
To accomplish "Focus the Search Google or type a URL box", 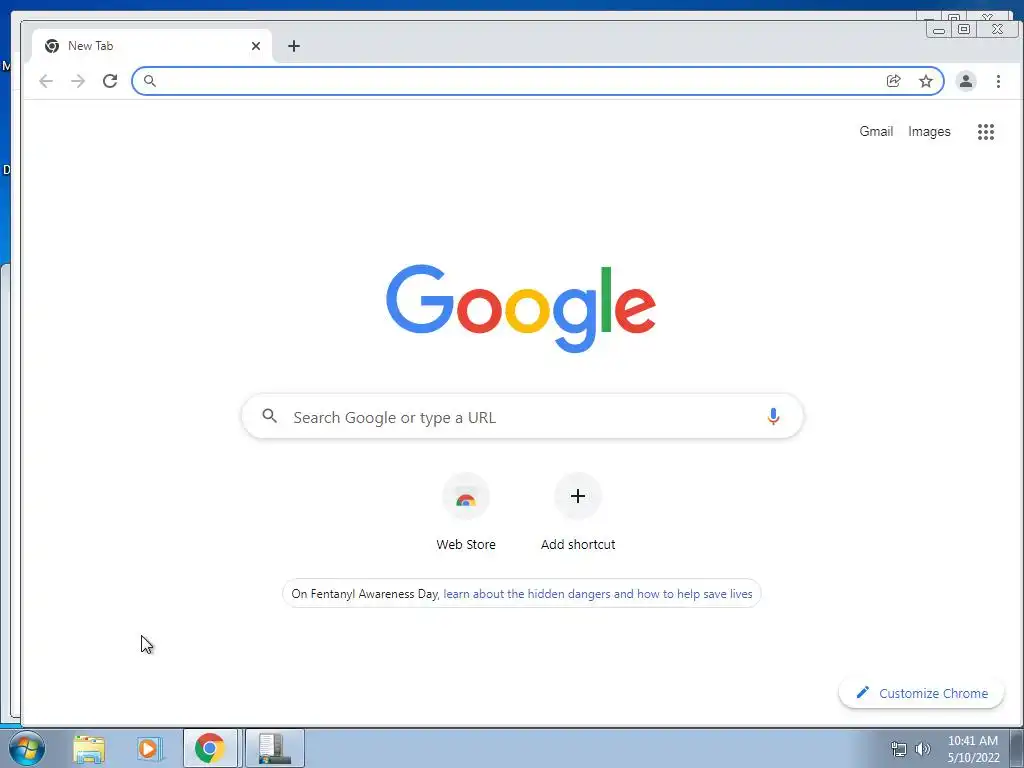I will click(522, 417).
